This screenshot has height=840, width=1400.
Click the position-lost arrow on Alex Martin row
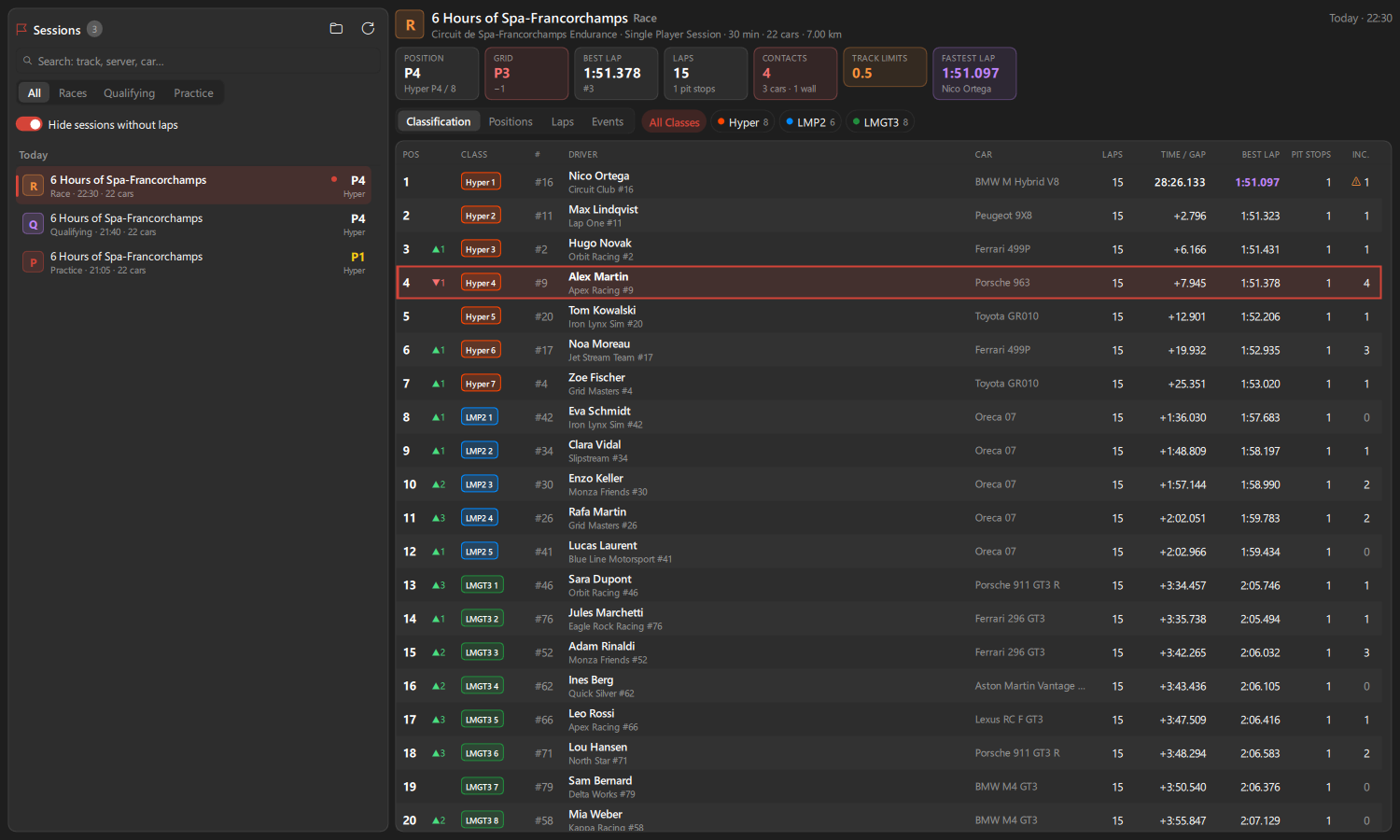[x=438, y=283]
